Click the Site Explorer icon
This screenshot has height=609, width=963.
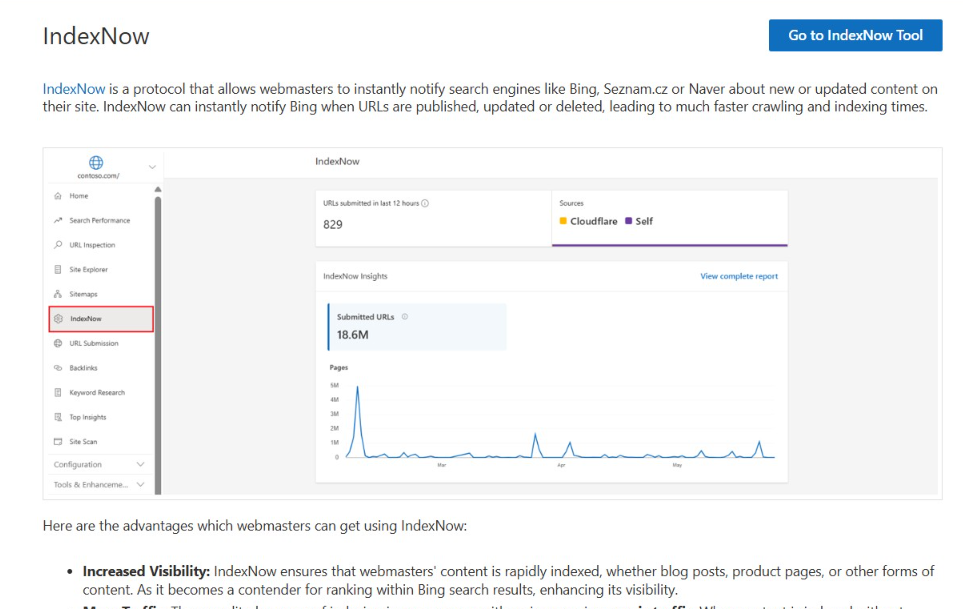click(x=58, y=270)
